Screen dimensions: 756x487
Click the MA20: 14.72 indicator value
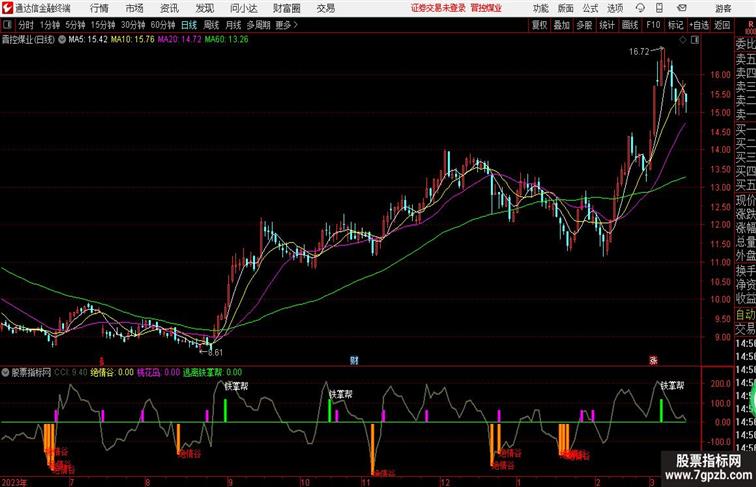pyautogui.click(x=179, y=40)
